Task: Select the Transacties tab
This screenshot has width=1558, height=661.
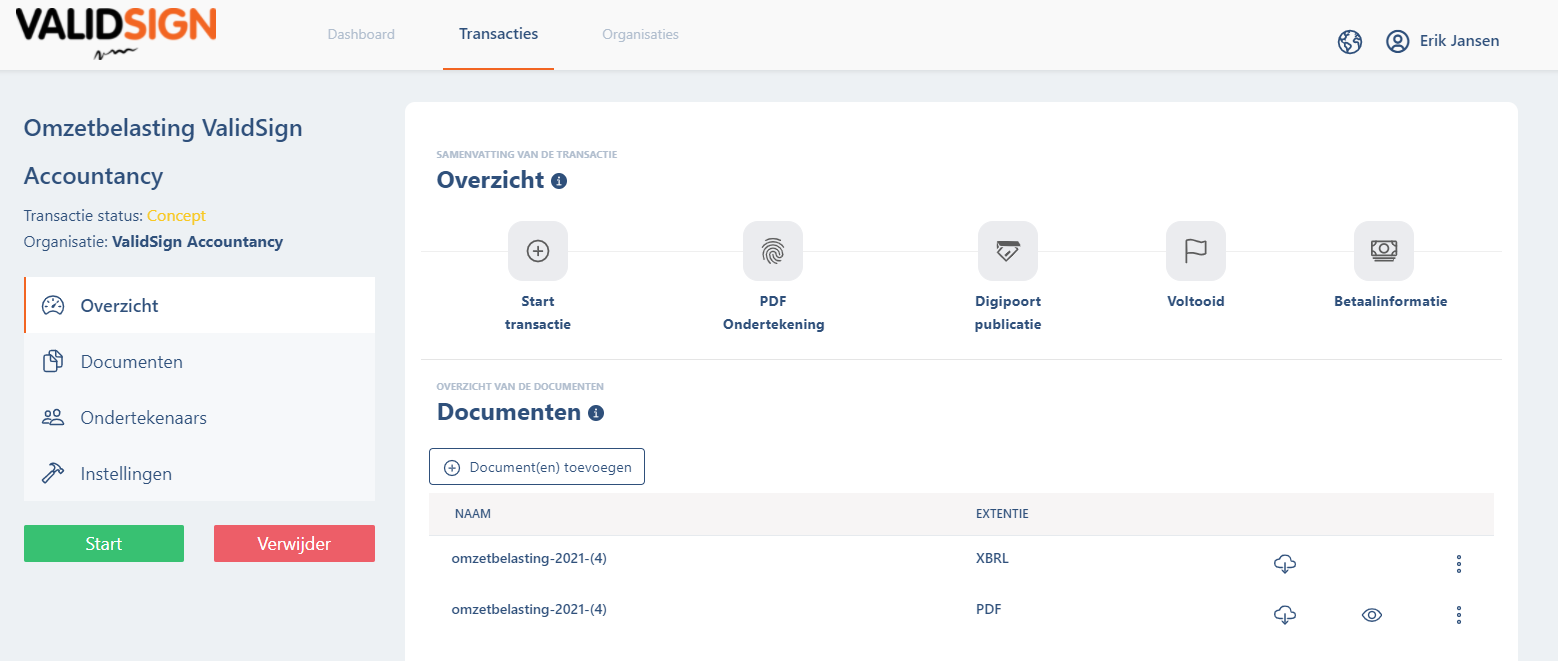Action: pos(499,34)
